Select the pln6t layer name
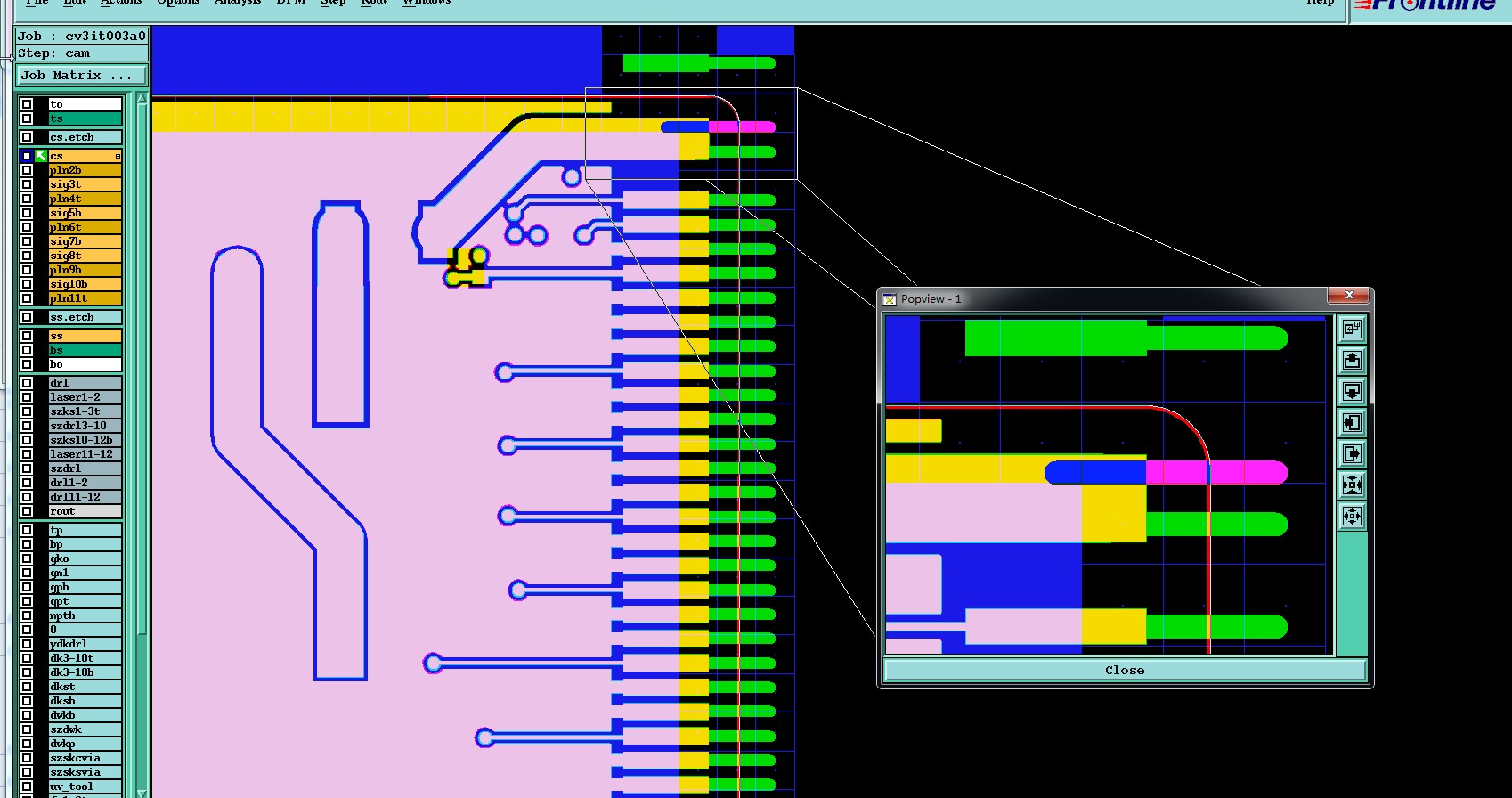This screenshot has height=798, width=1512. pyautogui.click(x=85, y=227)
